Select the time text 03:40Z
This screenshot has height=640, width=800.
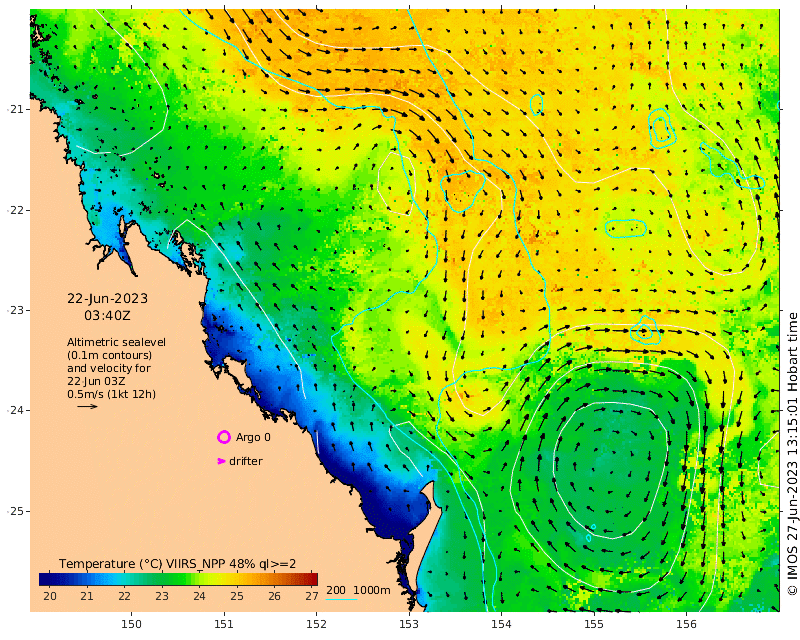[x=107, y=316]
